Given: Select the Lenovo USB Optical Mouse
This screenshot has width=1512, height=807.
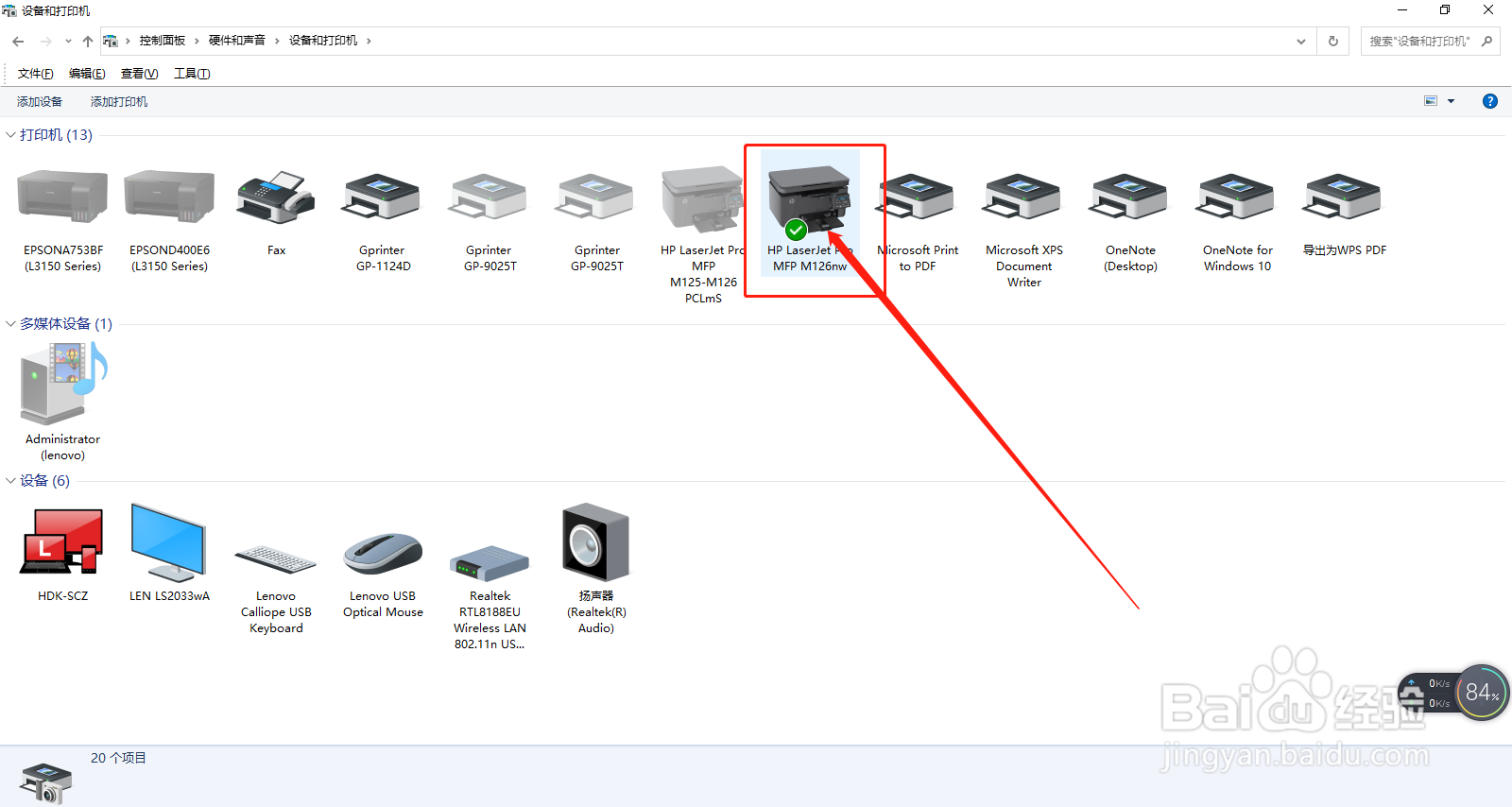Looking at the screenshot, I should 383,575.
